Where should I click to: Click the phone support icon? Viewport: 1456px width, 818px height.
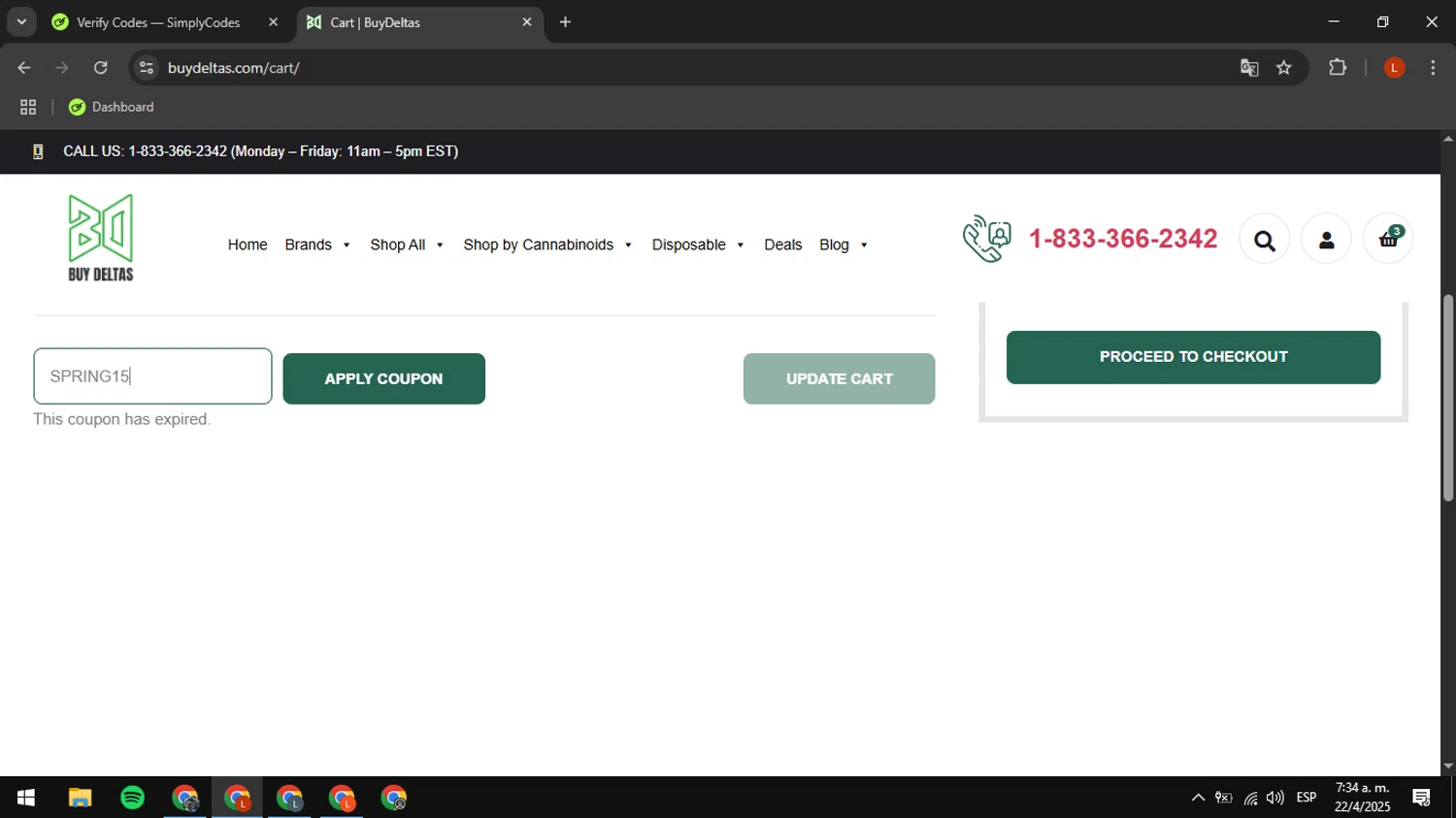(987, 238)
